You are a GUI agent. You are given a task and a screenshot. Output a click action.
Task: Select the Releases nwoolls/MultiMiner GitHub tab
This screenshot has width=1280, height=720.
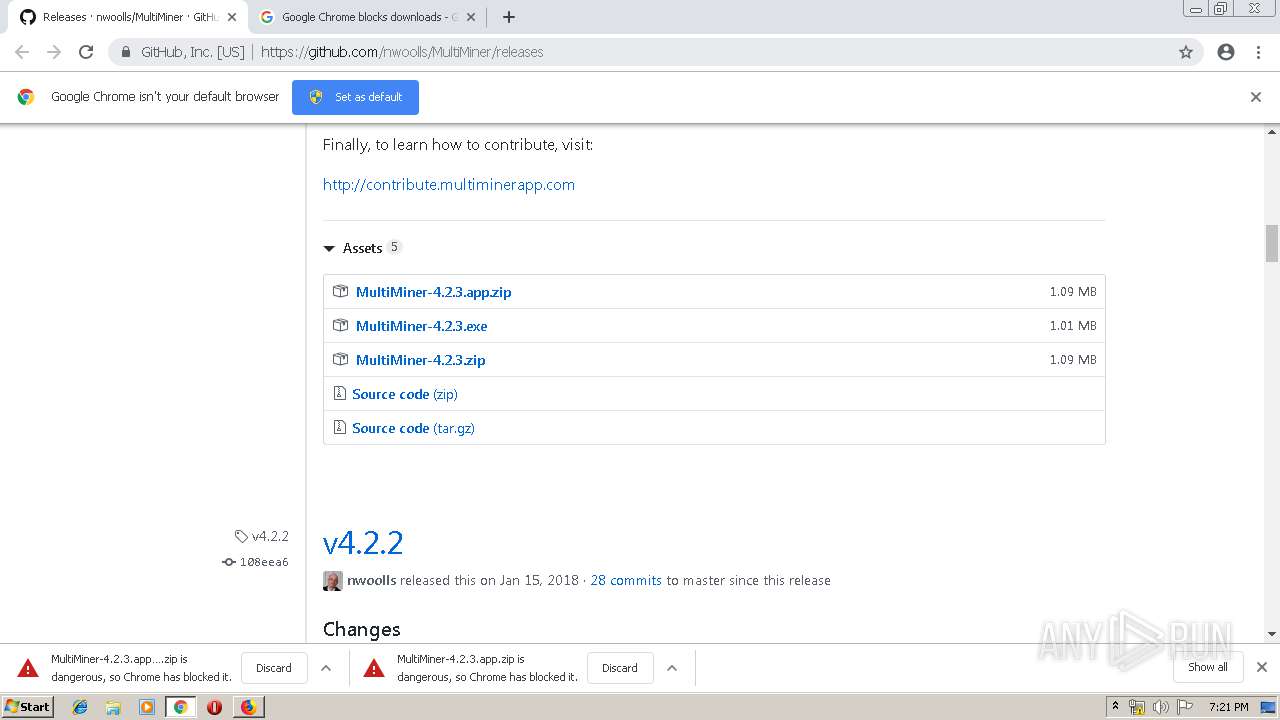tap(128, 17)
